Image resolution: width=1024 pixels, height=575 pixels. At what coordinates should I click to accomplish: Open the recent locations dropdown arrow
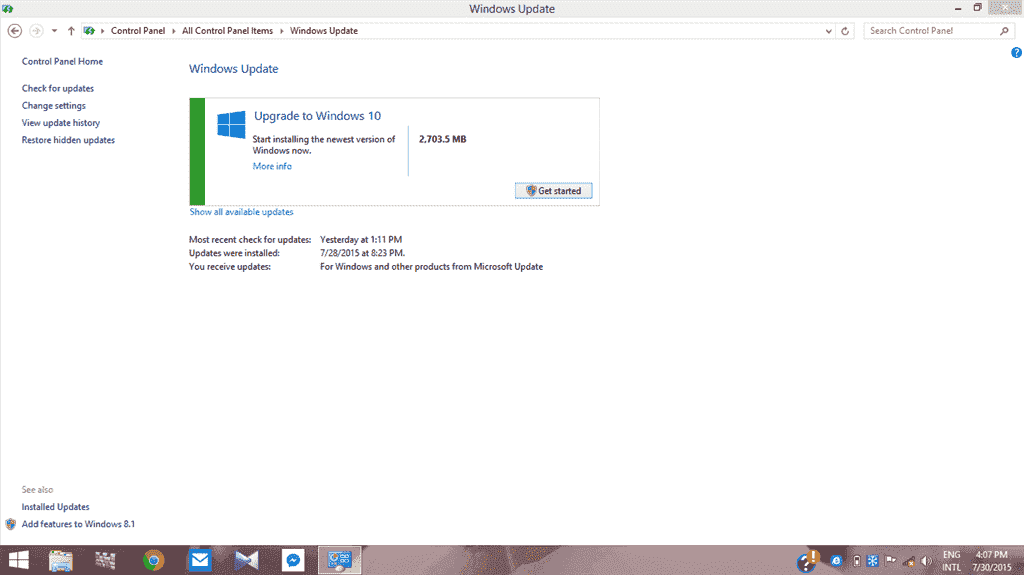pyautogui.click(x=54, y=31)
